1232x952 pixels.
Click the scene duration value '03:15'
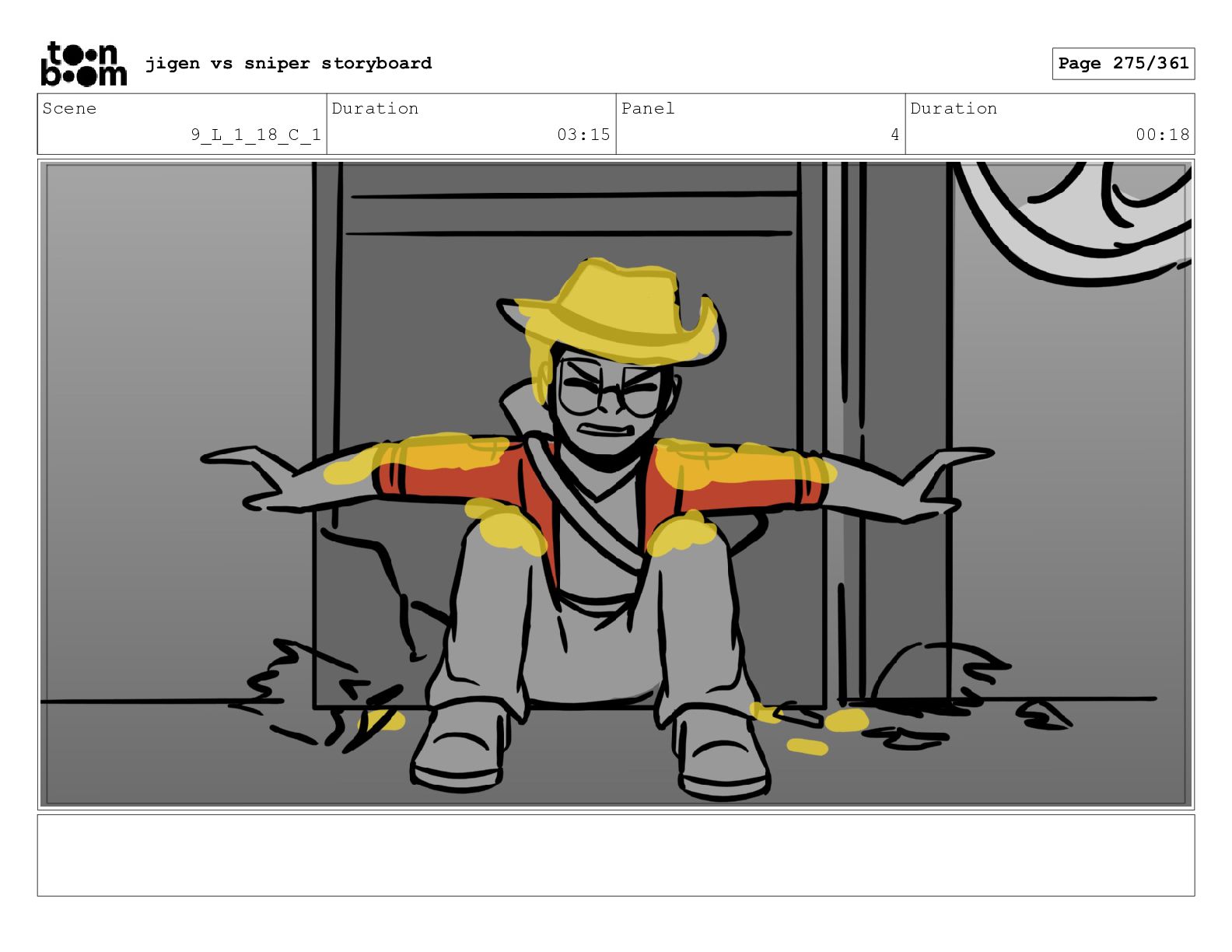(x=583, y=135)
